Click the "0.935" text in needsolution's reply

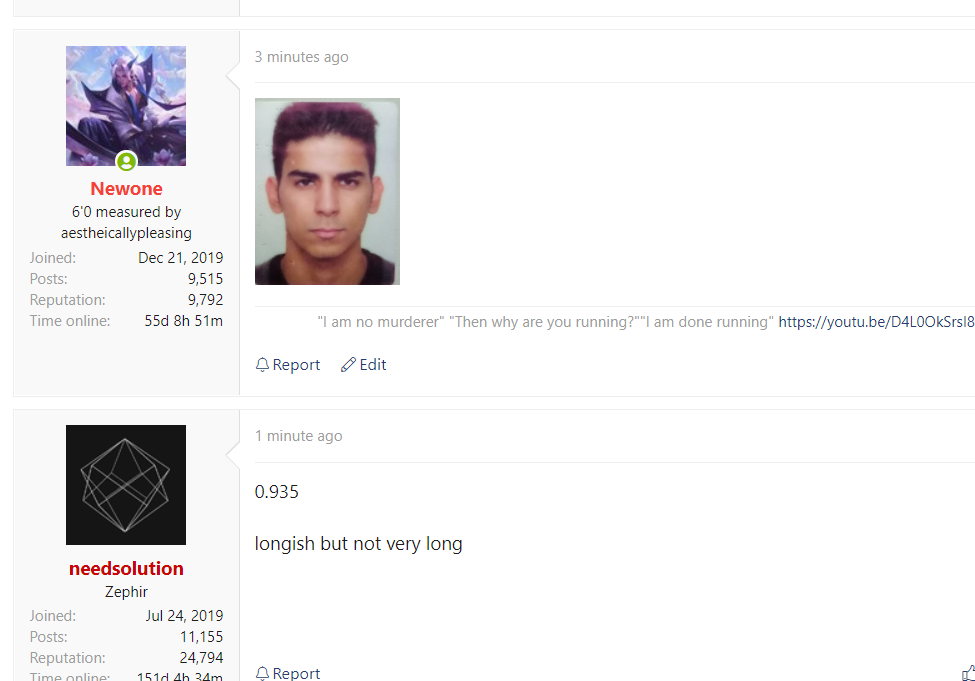click(277, 492)
